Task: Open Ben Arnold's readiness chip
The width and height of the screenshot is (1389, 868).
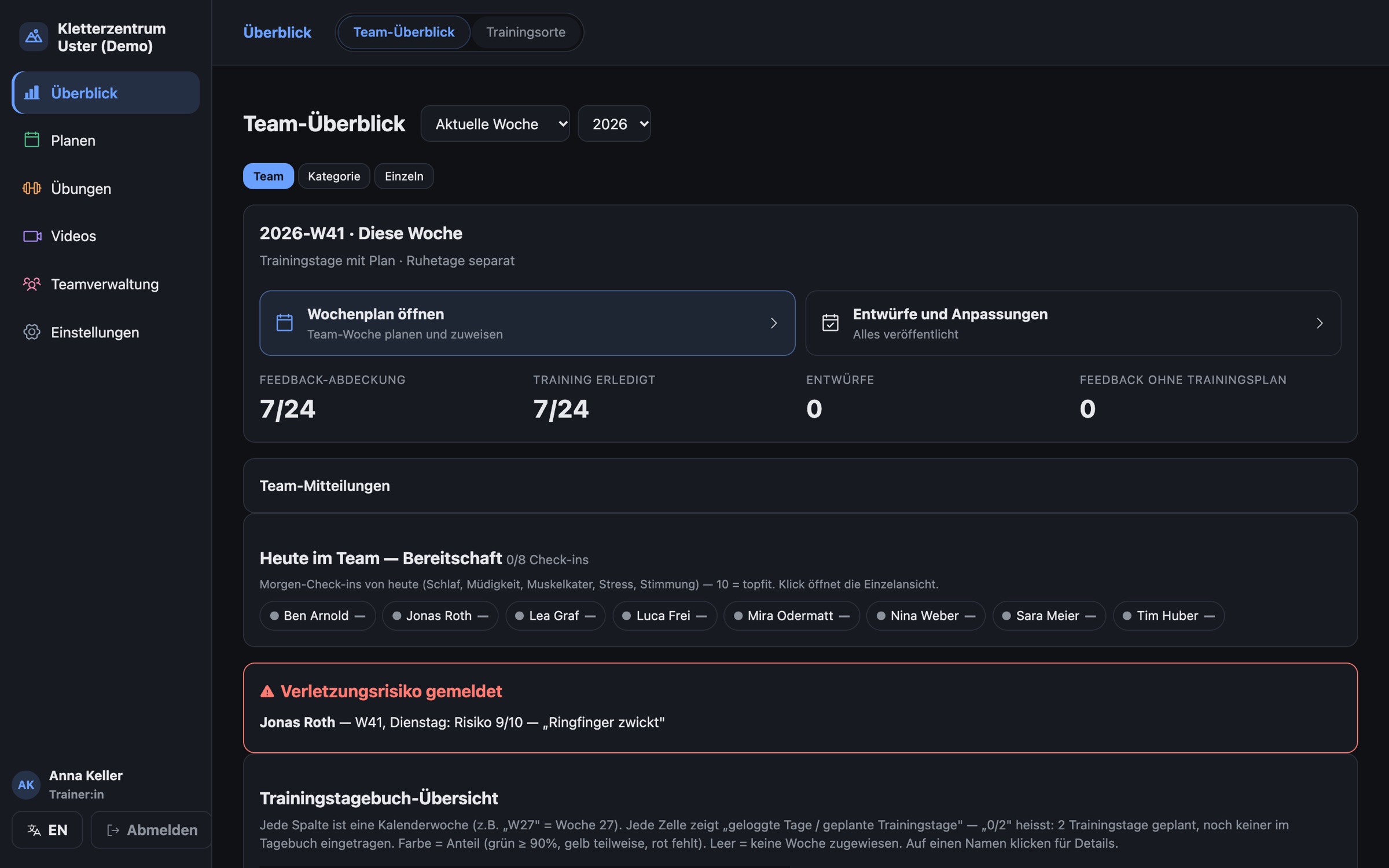Action: click(318, 616)
